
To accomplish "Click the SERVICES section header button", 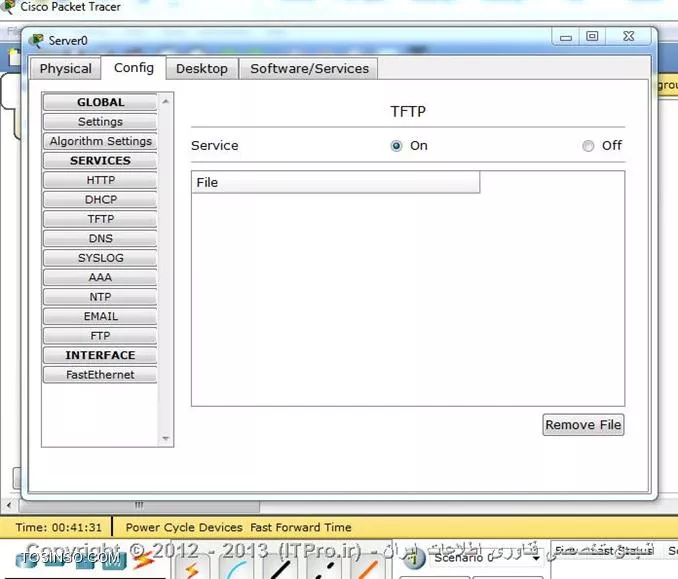I will pos(100,161).
